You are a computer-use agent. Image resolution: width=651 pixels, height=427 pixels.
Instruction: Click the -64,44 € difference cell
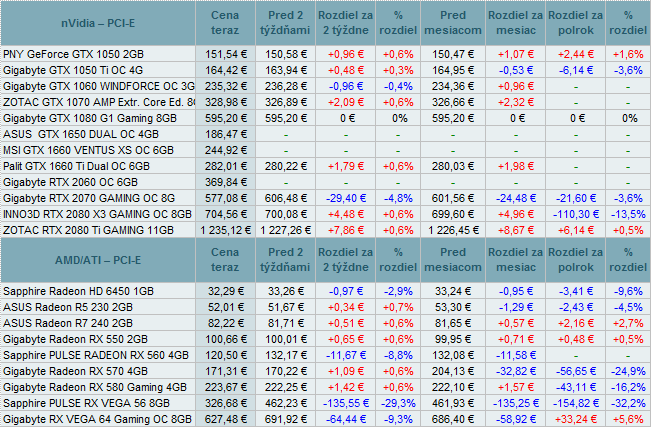point(346,419)
